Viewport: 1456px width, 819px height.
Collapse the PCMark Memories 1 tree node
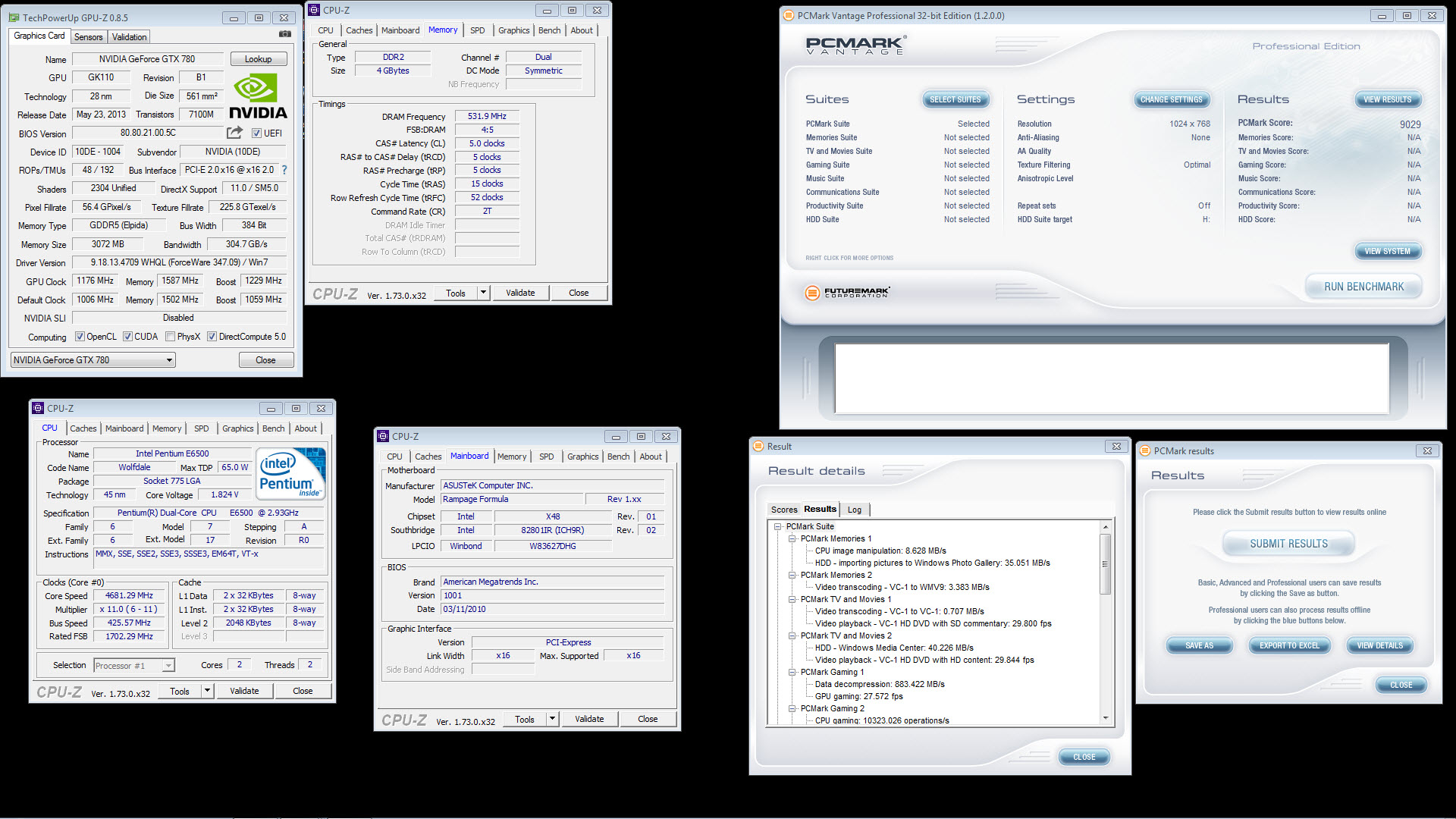792,538
